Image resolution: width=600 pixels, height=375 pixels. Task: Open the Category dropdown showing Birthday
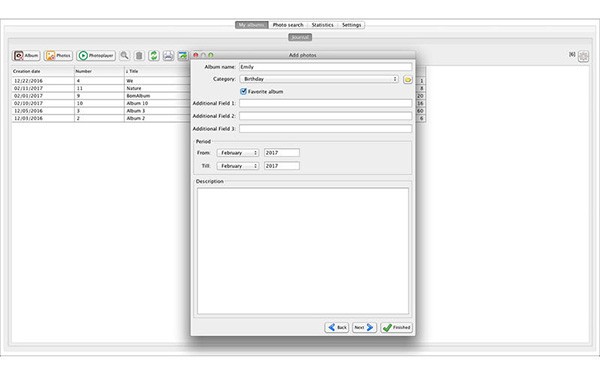coord(319,79)
